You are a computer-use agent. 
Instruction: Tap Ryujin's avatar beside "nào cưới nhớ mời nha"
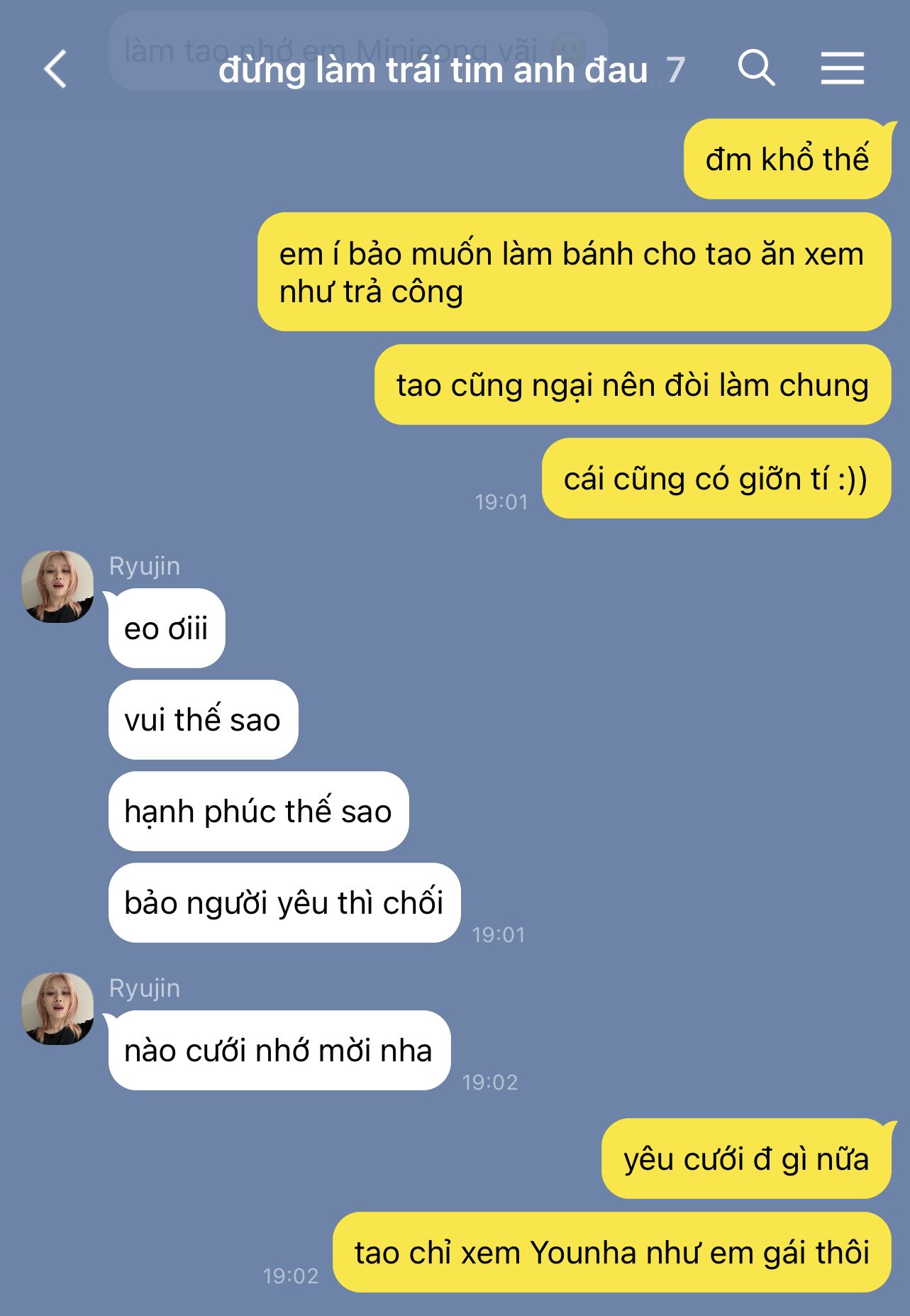(58, 1008)
